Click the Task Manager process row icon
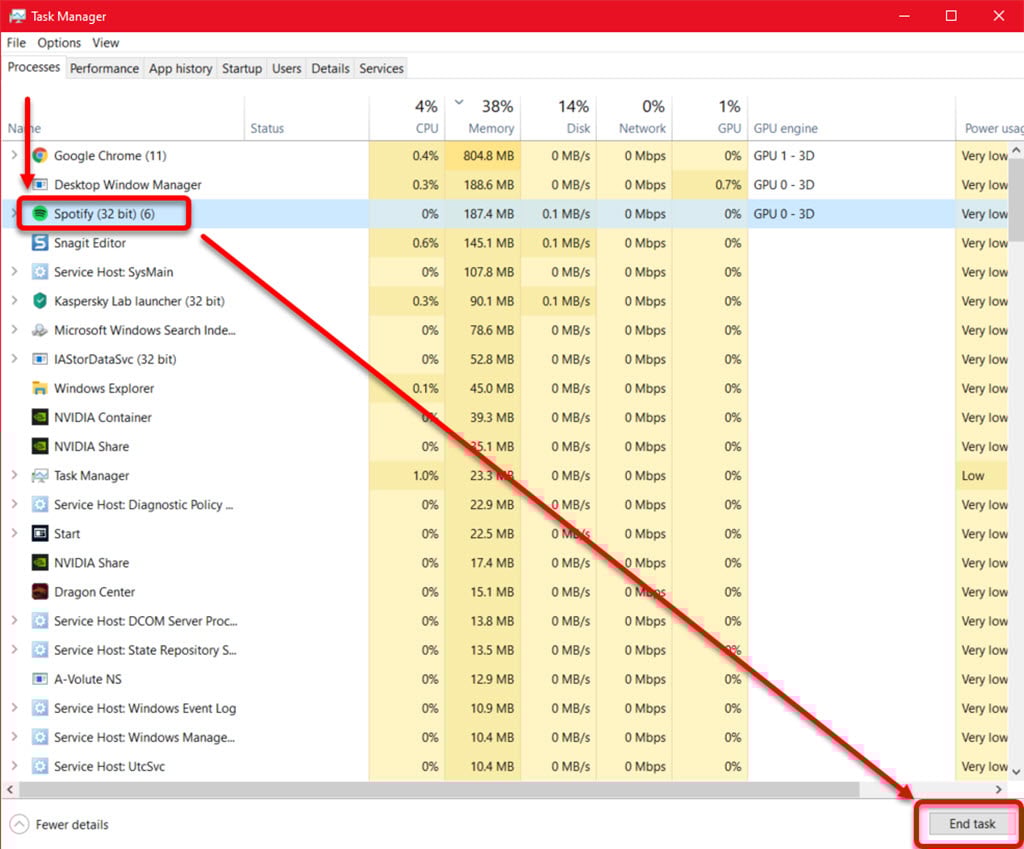Screen dimensions: 1024x849 click(x=40, y=475)
